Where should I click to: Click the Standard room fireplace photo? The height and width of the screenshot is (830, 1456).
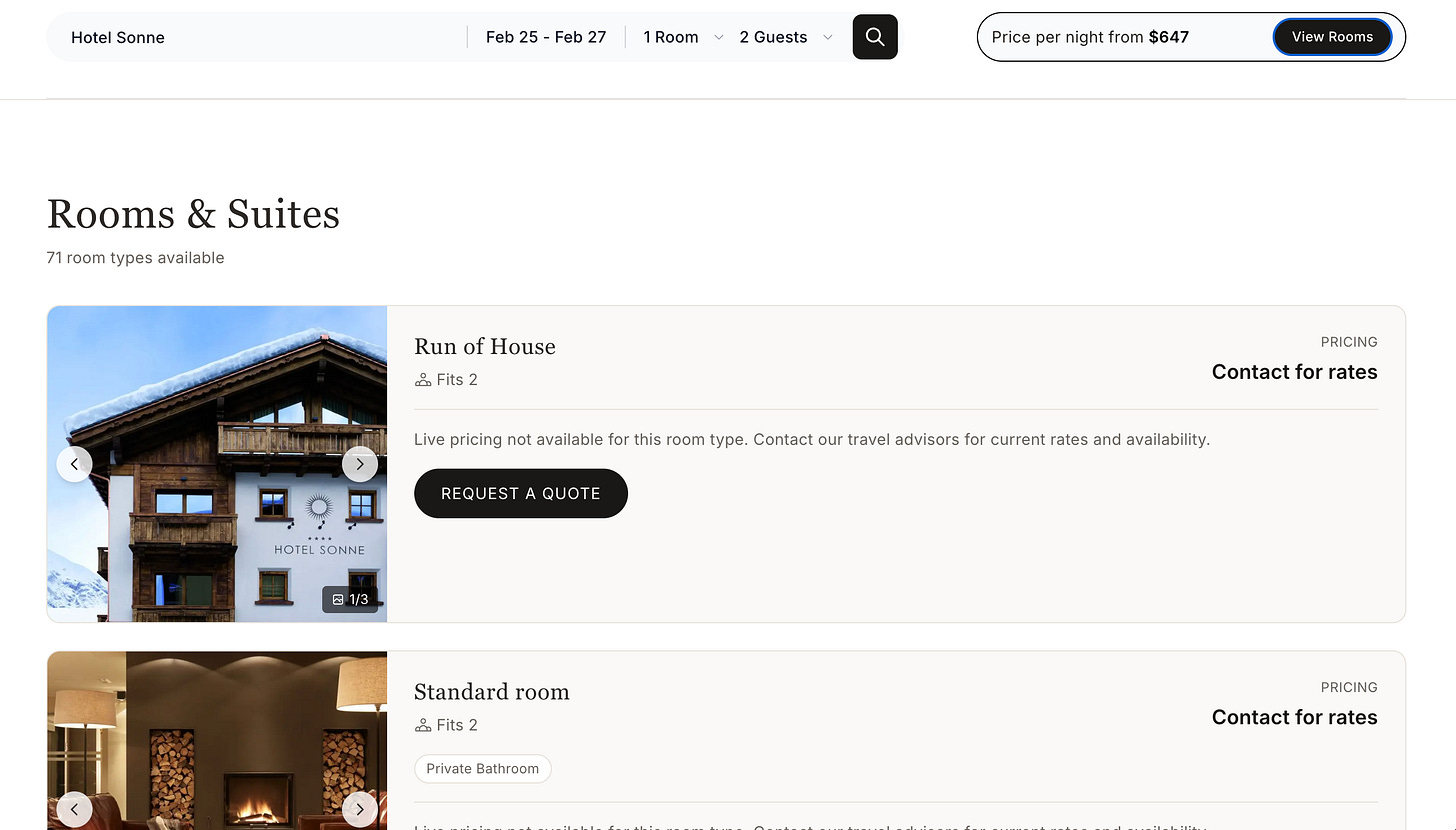217,741
